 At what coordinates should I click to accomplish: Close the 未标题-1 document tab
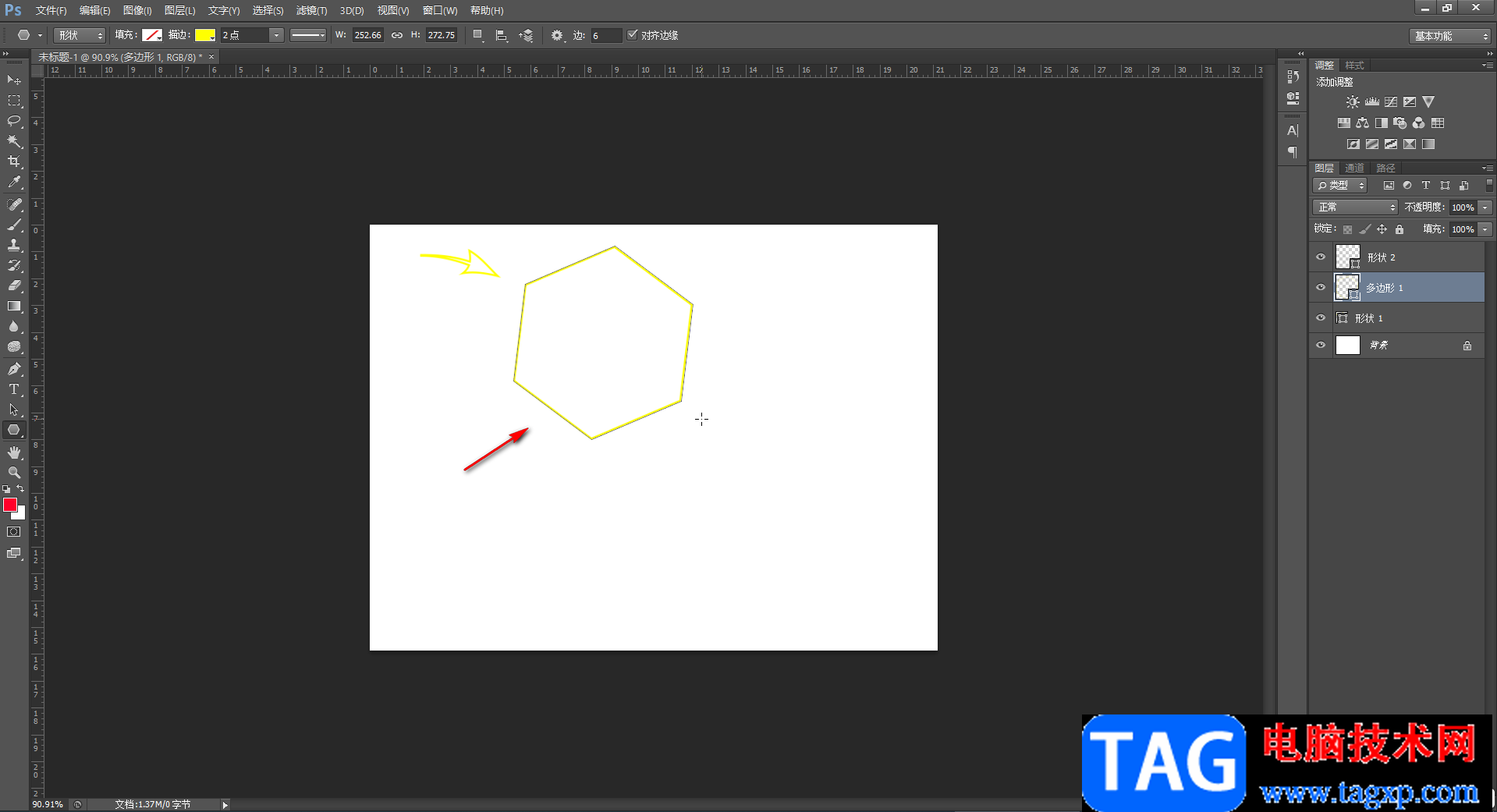[211, 57]
